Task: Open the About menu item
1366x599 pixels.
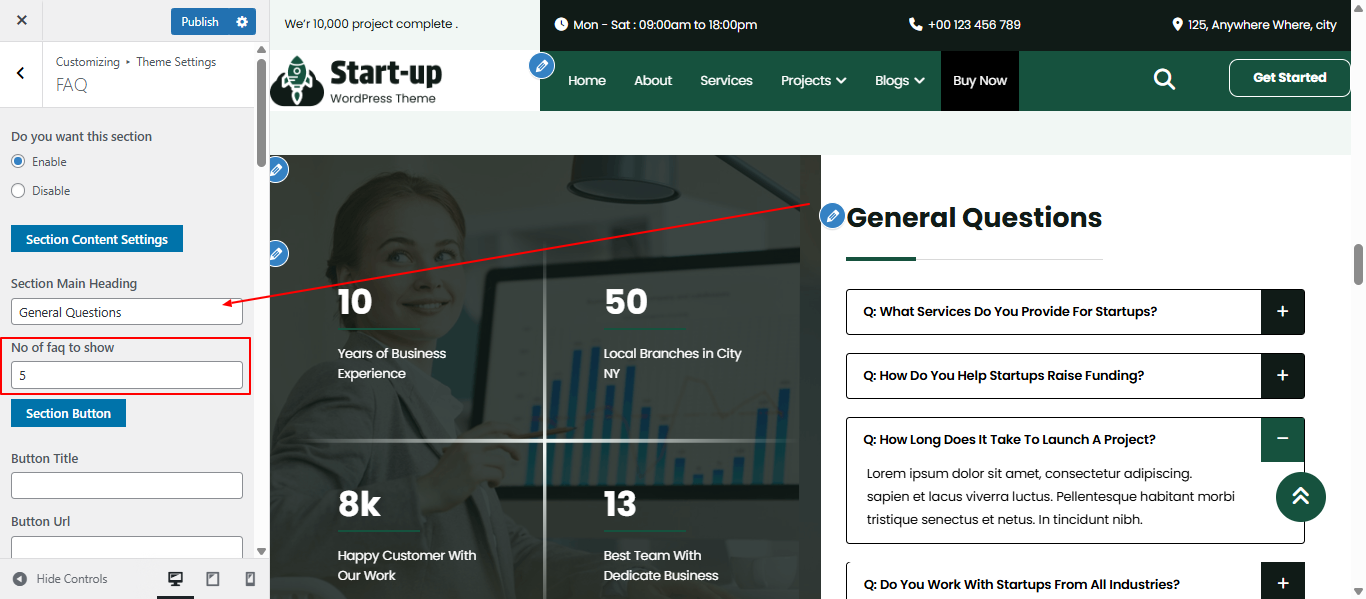Action: pos(653,81)
